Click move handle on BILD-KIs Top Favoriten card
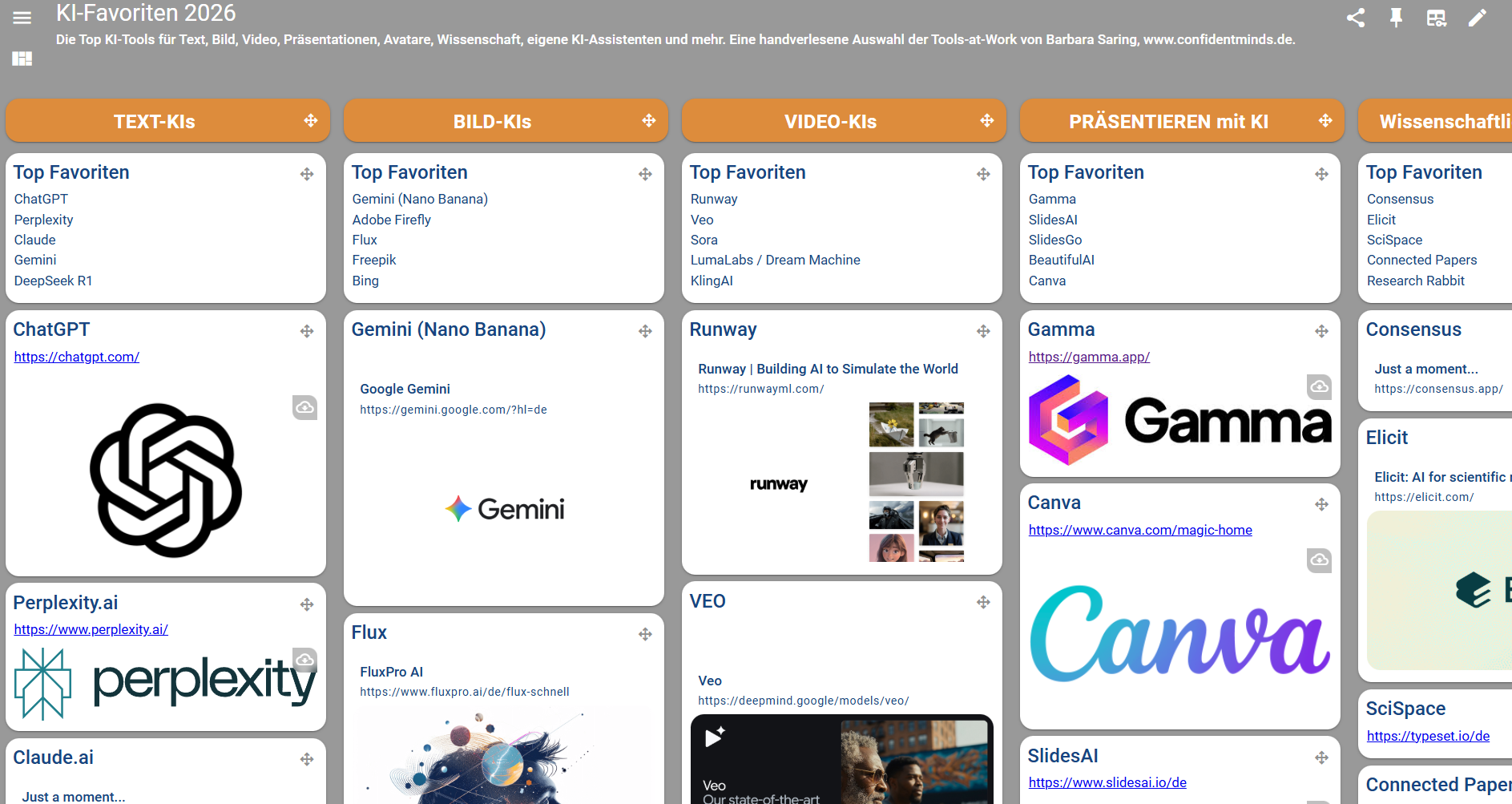1512x804 pixels. (x=645, y=174)
